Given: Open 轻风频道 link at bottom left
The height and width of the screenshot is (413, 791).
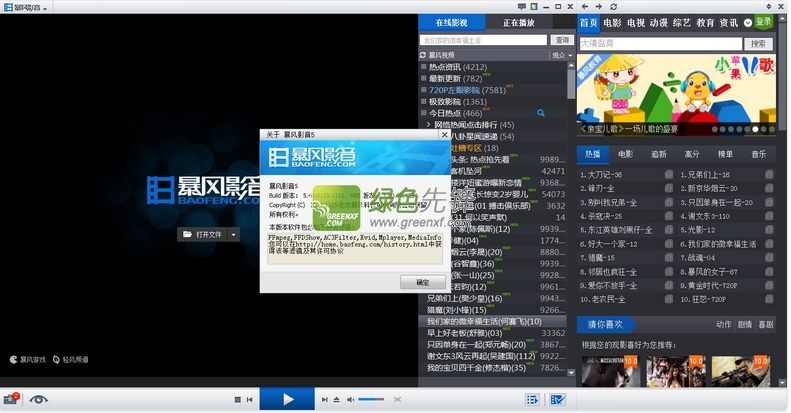Looking at the screenshot, I should (71, 360).
